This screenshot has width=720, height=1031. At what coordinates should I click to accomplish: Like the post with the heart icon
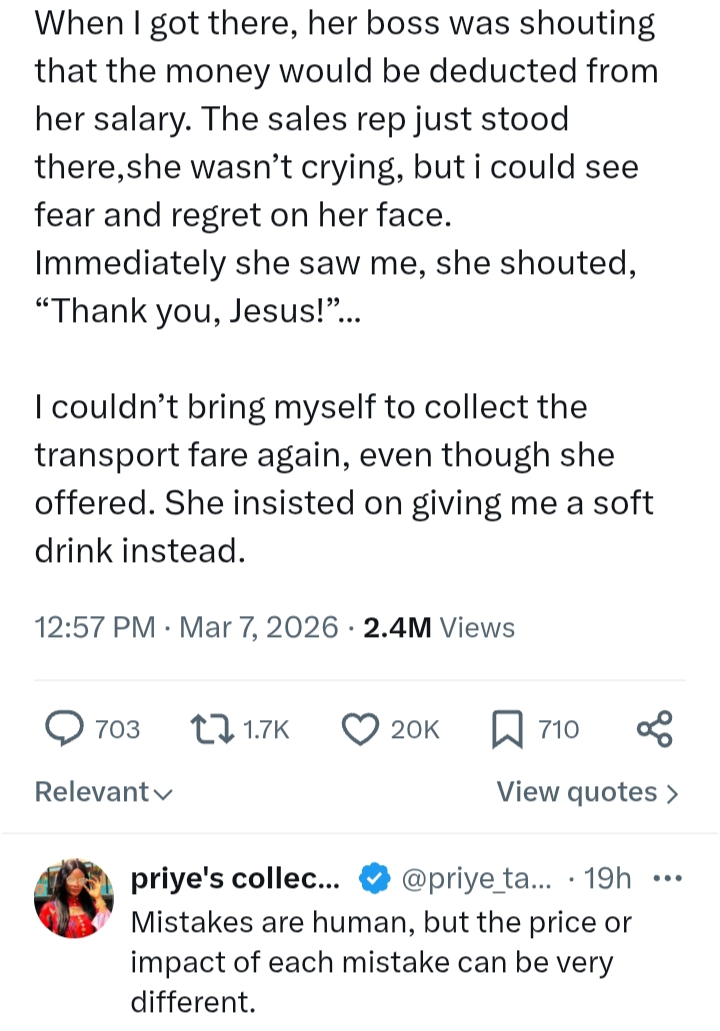(359, 729)
